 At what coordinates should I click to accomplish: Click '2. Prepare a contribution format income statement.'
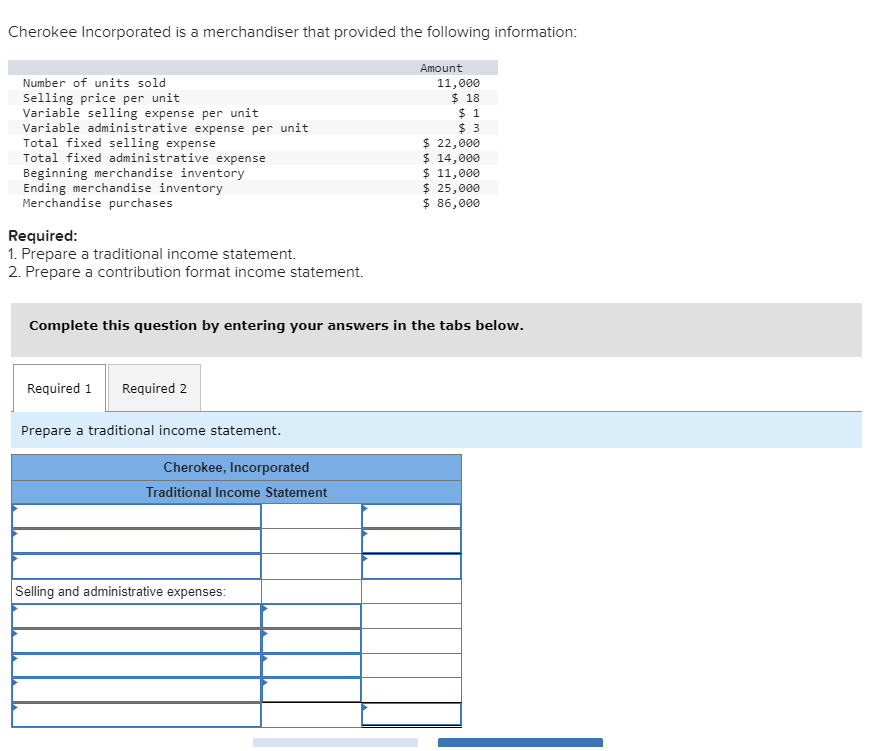186,272
